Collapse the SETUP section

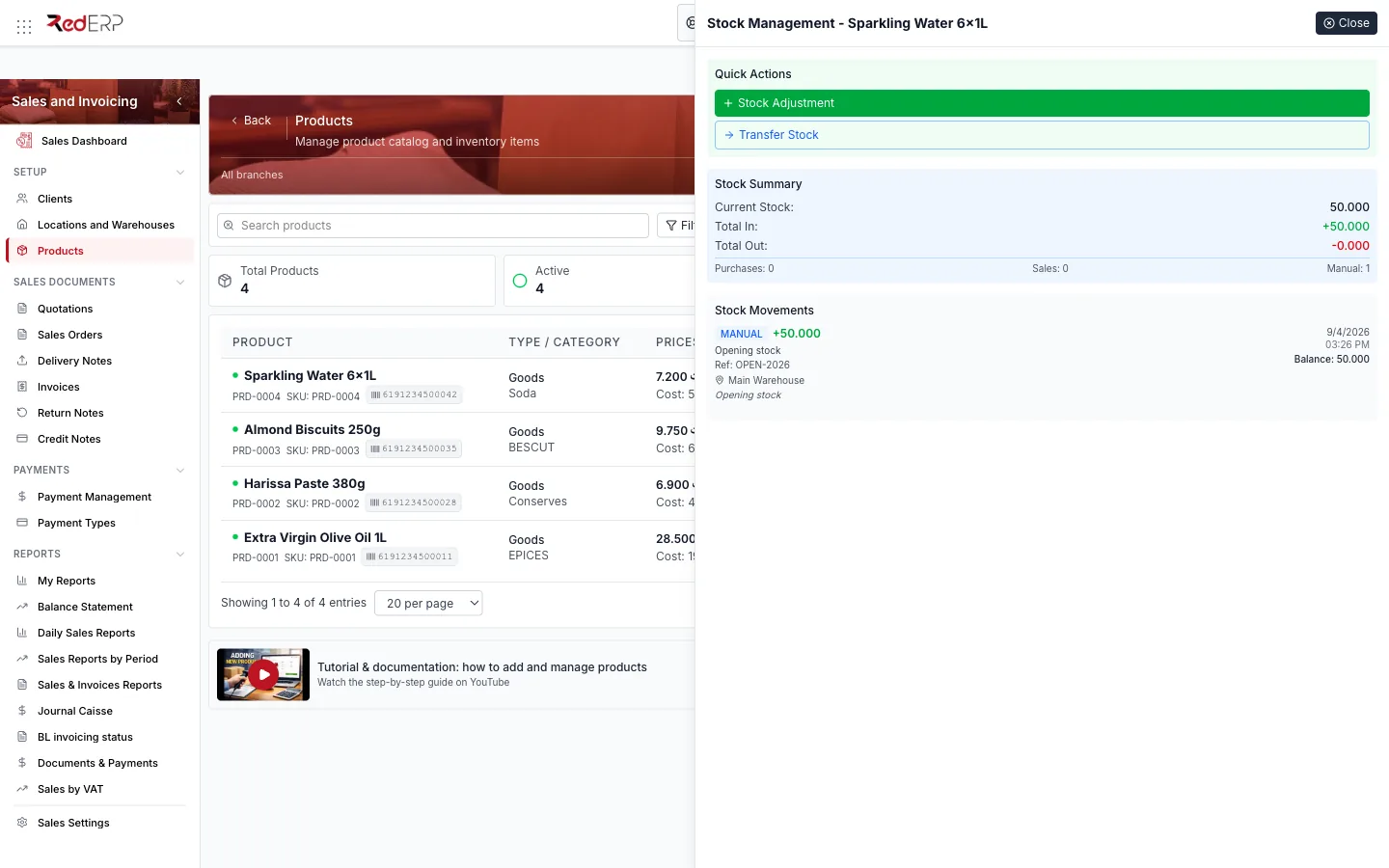point(180,172)
